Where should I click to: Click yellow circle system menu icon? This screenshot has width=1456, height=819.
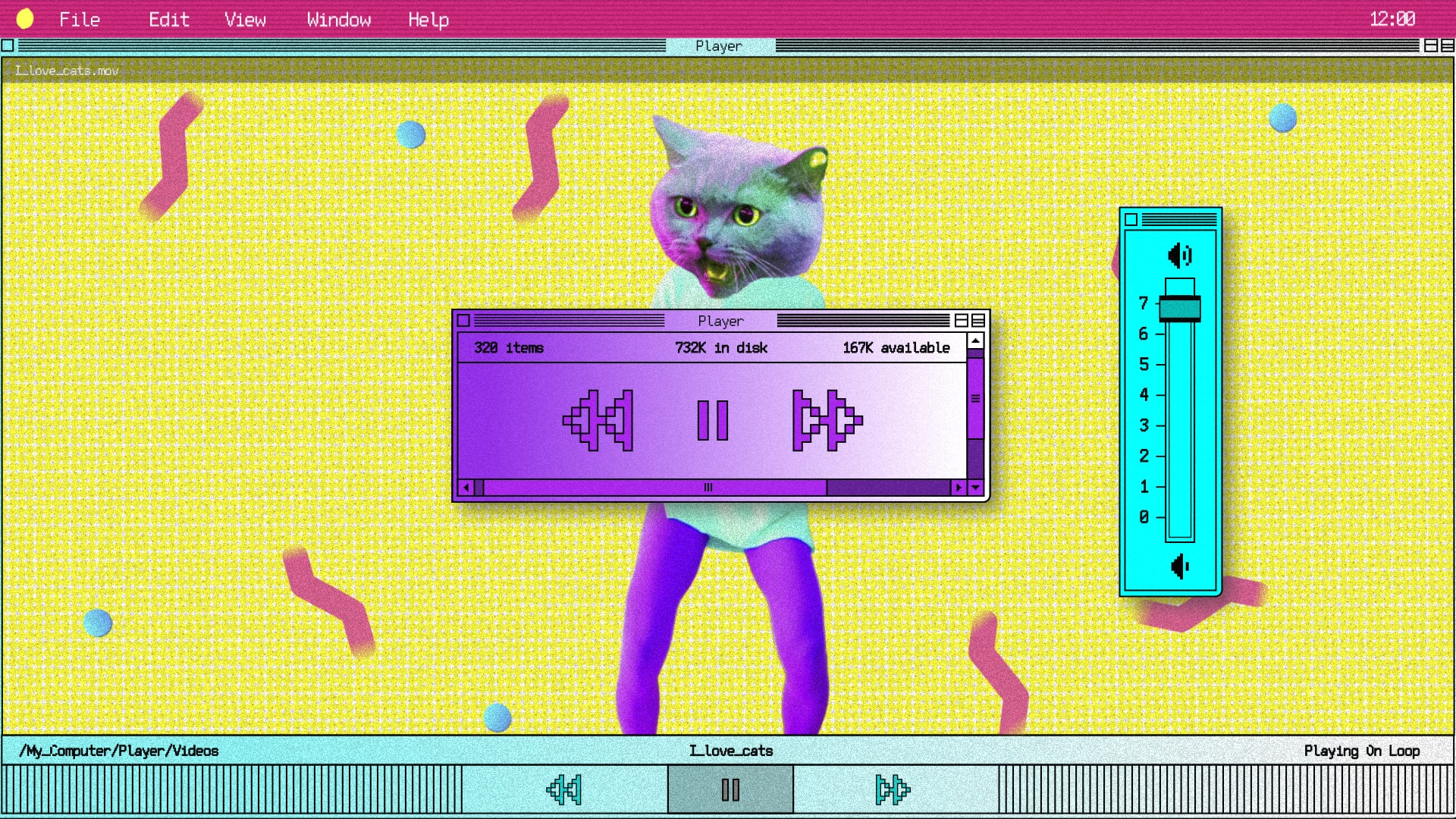coord(25,19)
